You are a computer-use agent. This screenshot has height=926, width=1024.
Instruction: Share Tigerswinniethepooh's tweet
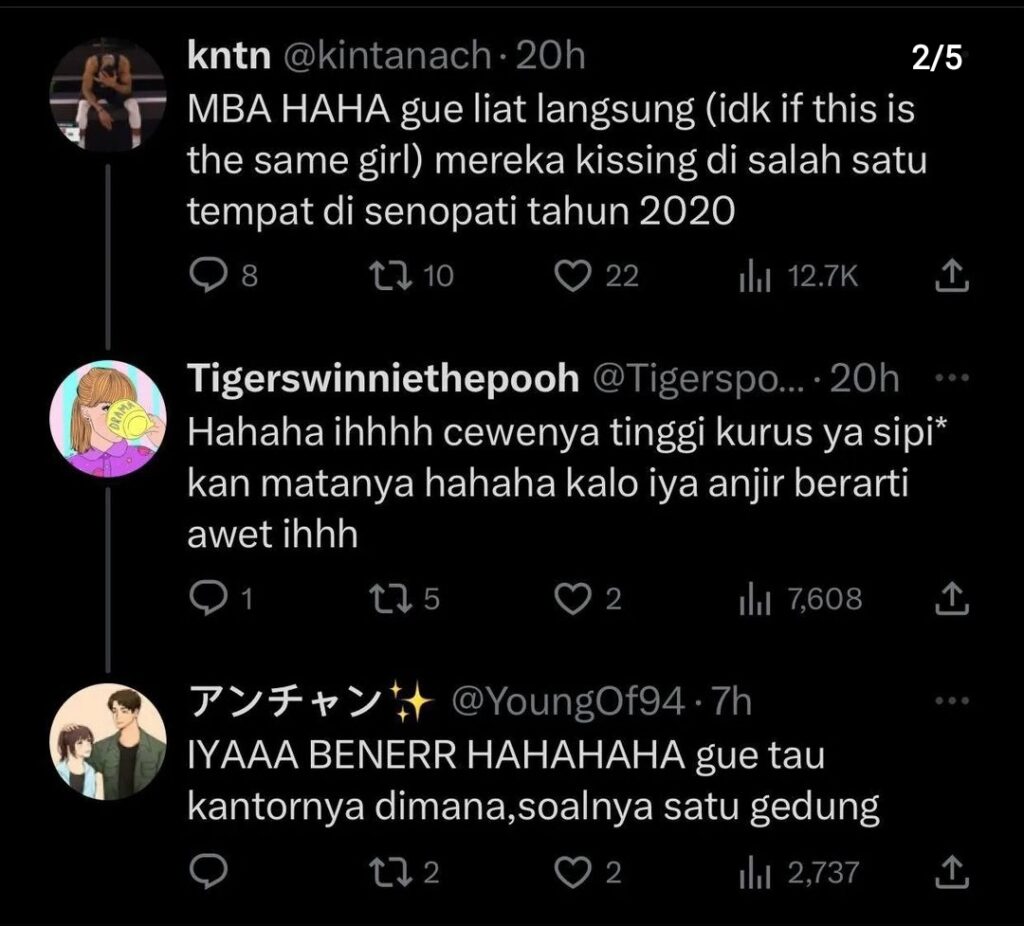coord(953,598)
